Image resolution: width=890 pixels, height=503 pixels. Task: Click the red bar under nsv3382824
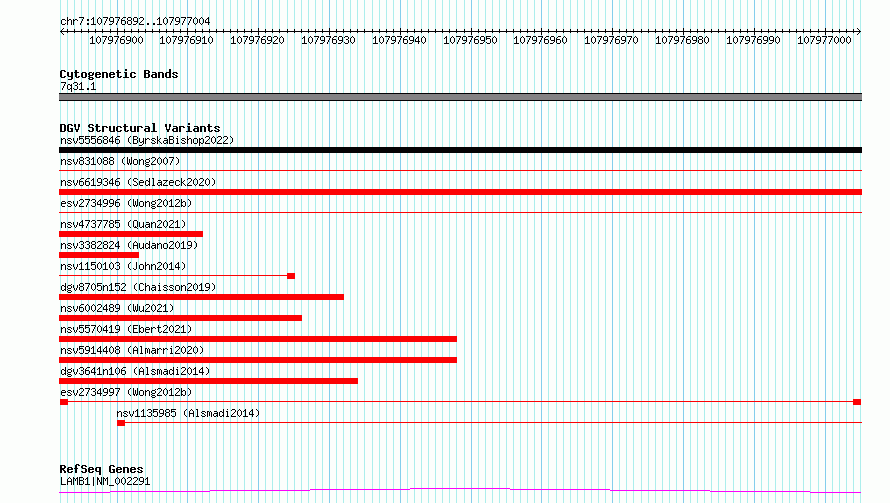tap(99, 255)
